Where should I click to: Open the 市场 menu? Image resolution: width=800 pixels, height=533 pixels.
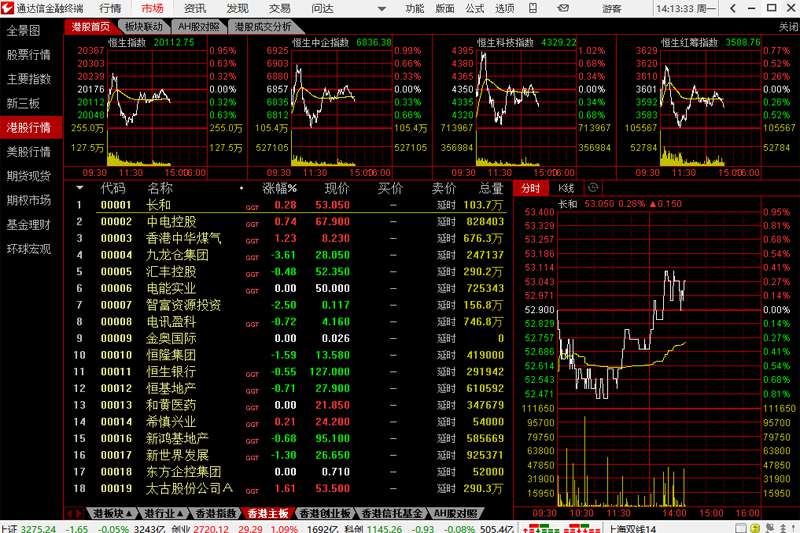tap(152, 8)
